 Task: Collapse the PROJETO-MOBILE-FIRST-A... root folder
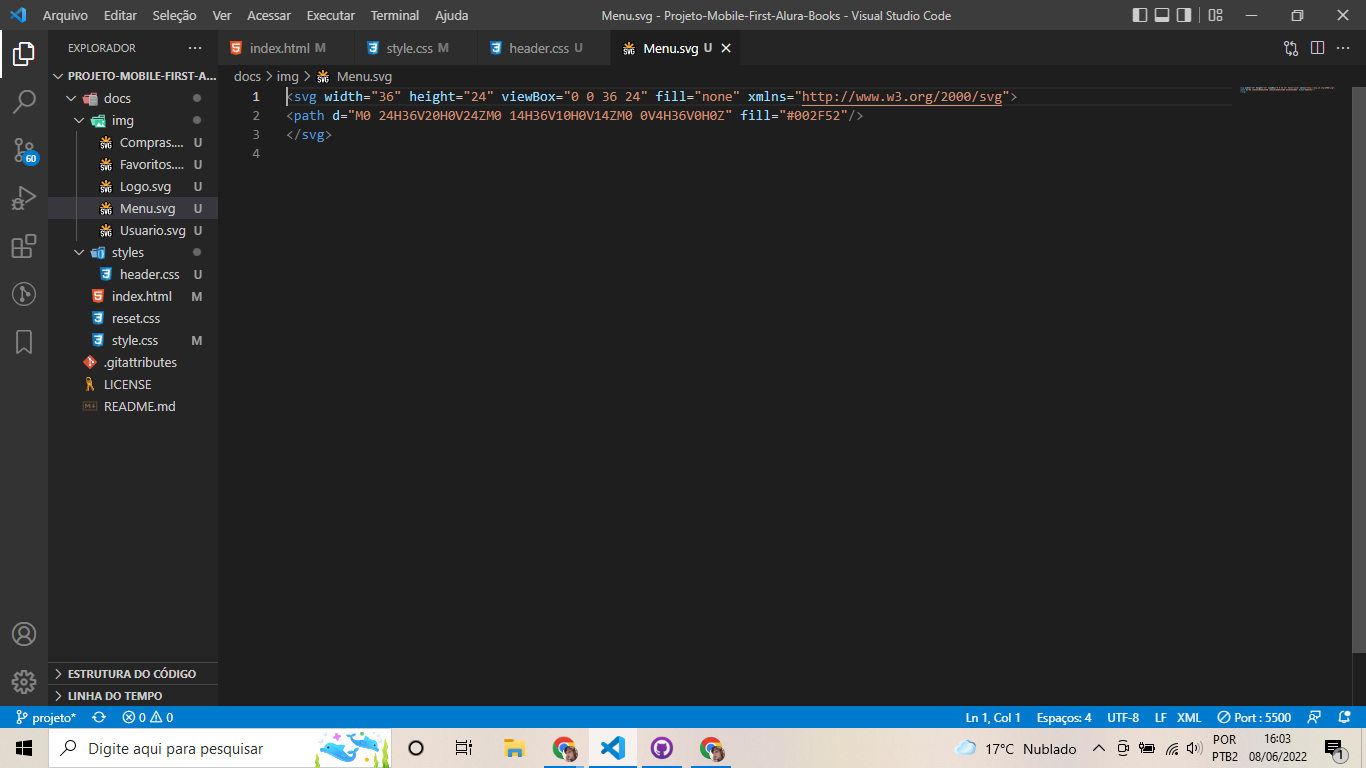pyautogui.click(x=134, y=76)
